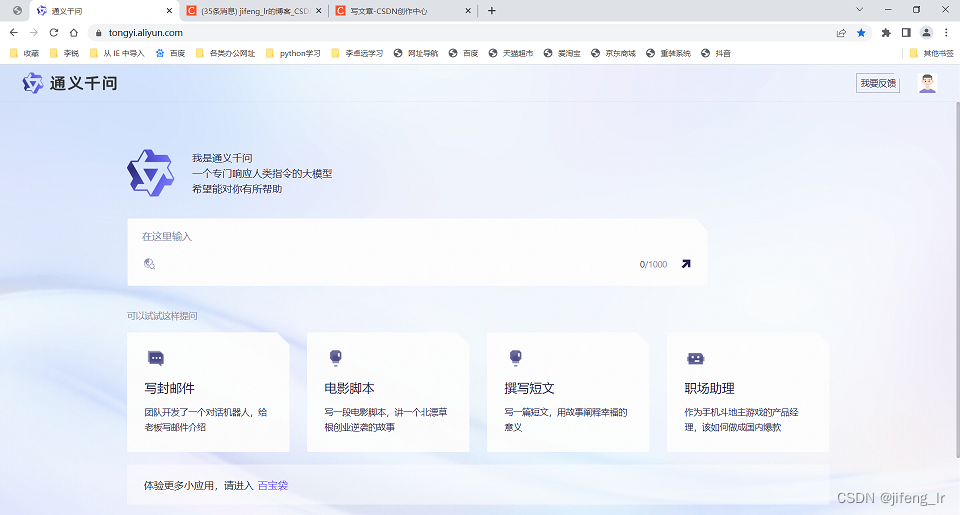The height and width of the screenshot is (515, 960).
Task: Expand the python学习 bookmark folder
Action: tap(293, 53)
